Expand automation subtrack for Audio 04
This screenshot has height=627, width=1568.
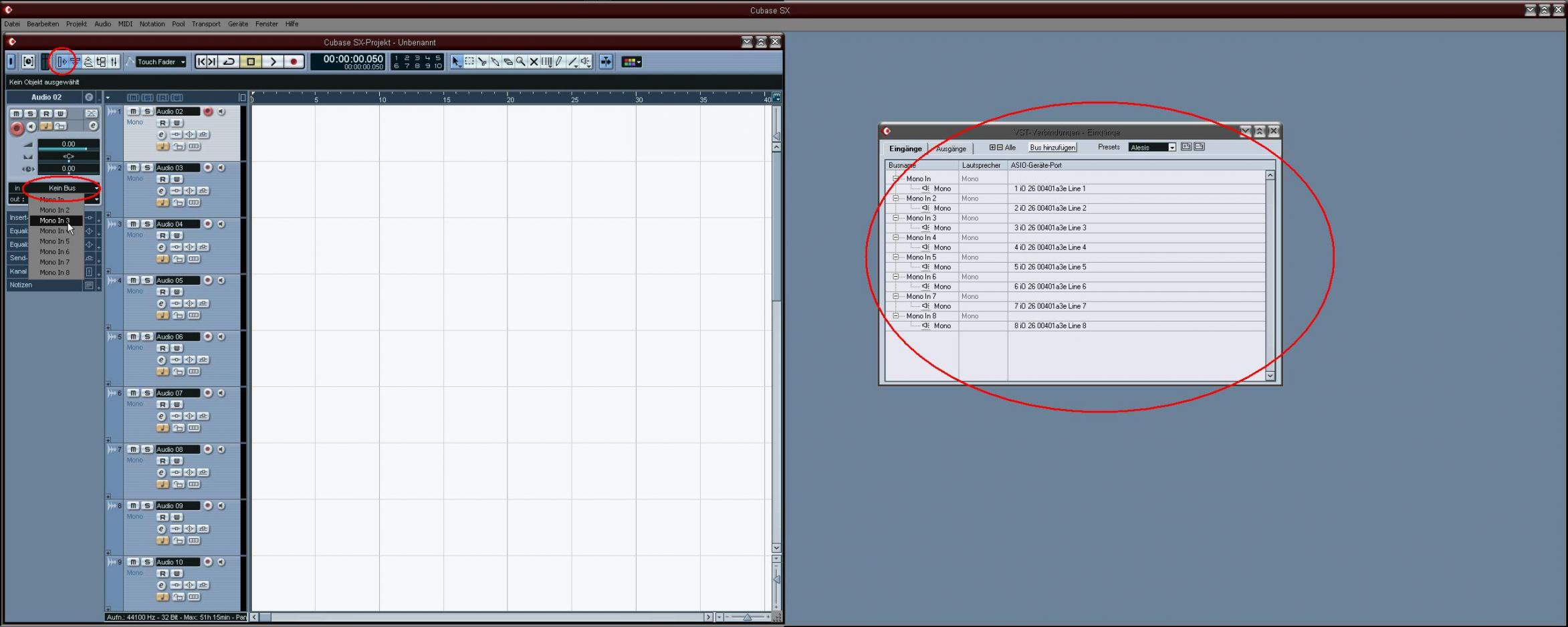[x=108, y=271]
